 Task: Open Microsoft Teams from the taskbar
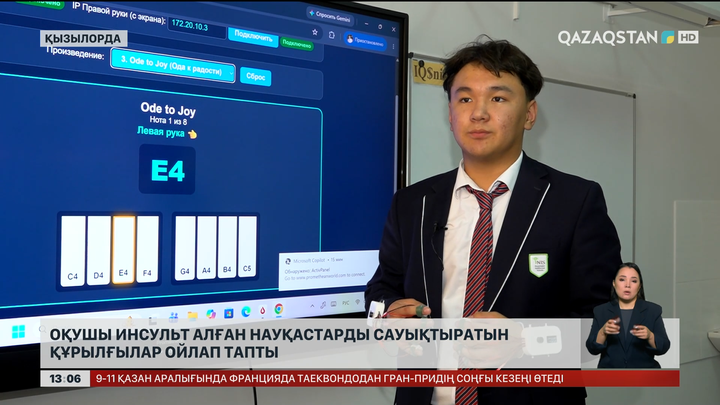(174, 316)
